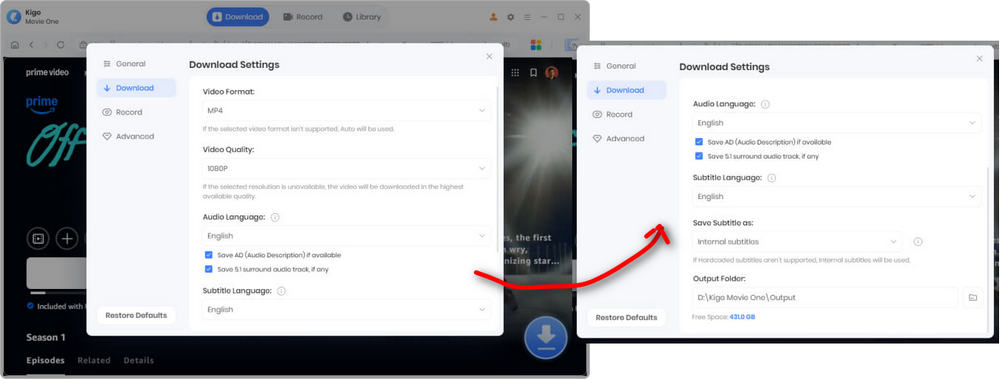Screen dimensions: 1000x379
Task: Click the Prime Video bookmark icon
Action: pos(533,73)
